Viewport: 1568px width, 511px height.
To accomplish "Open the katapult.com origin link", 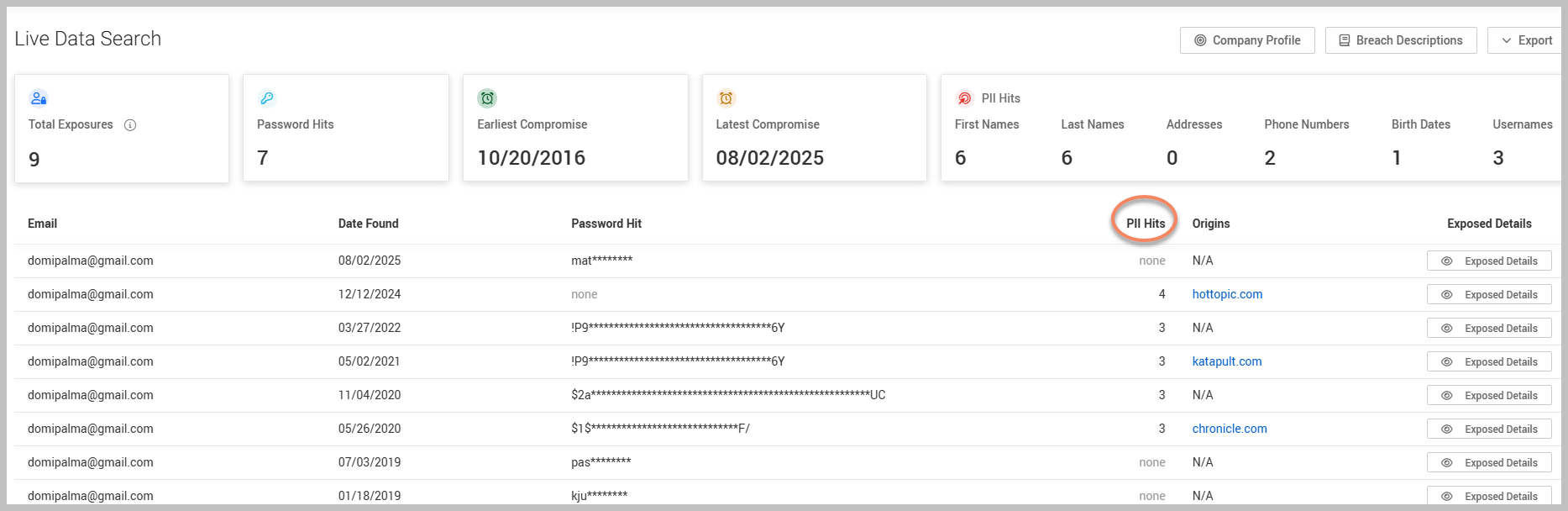I will tap(1226, 361).
